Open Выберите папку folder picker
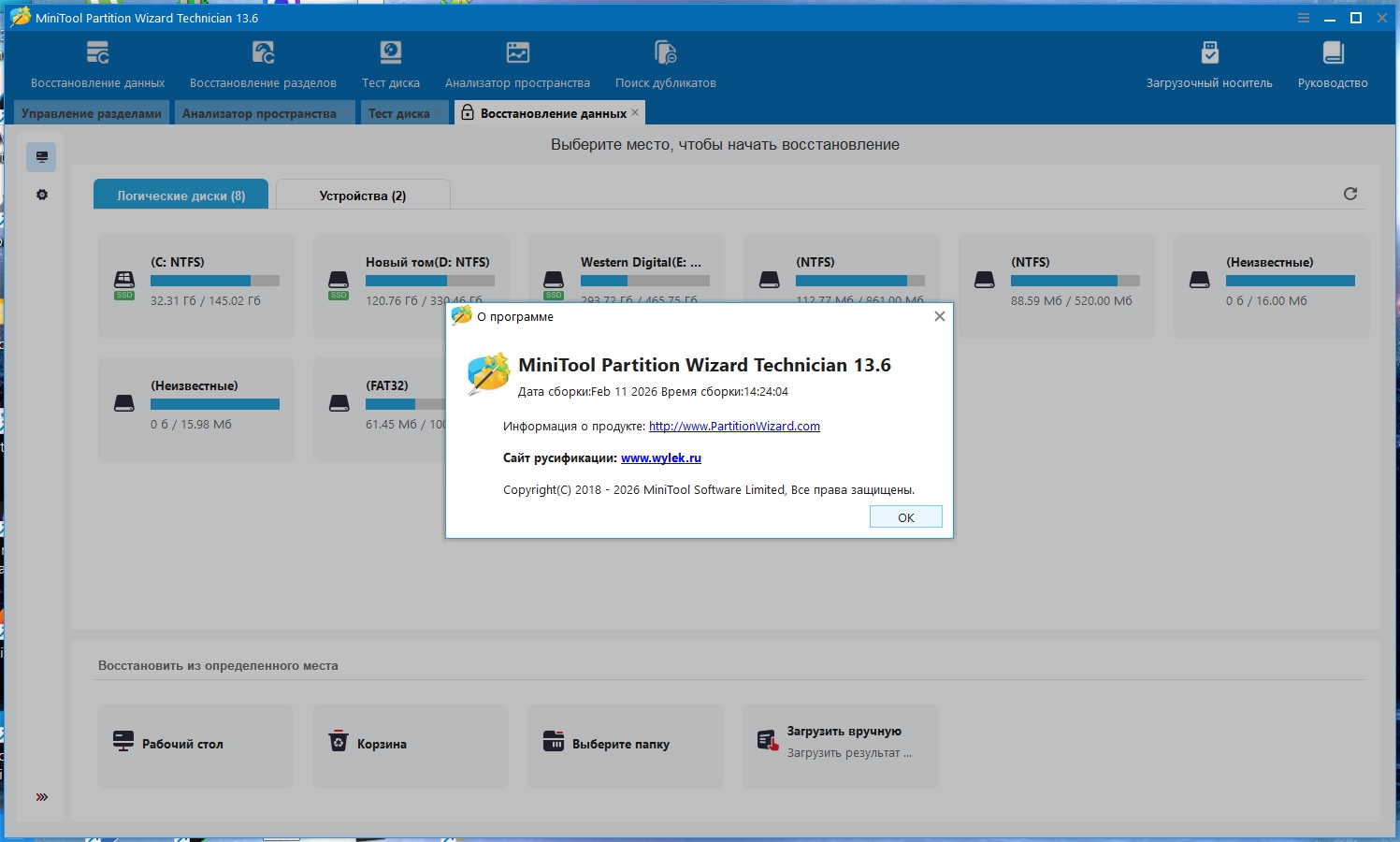 [x=626, y=746]
